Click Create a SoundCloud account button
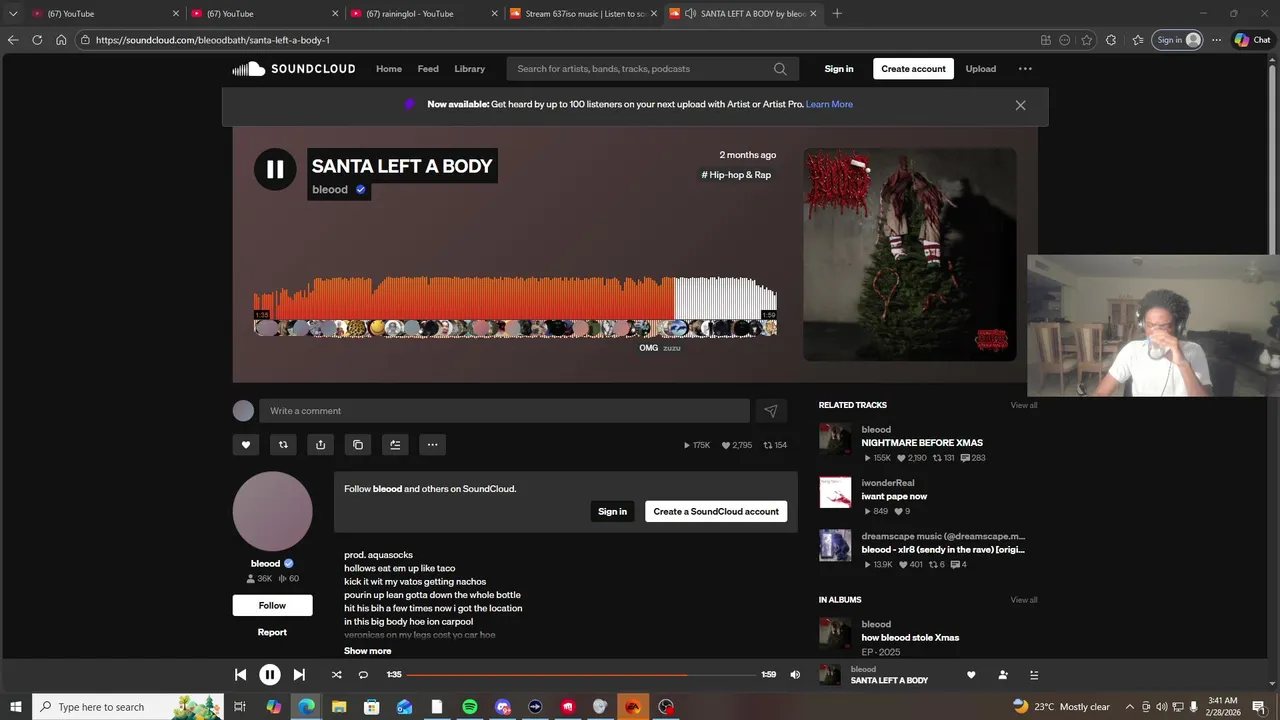Image resolution: width=1280 pixels, height=720 pixels. point(716,511)
